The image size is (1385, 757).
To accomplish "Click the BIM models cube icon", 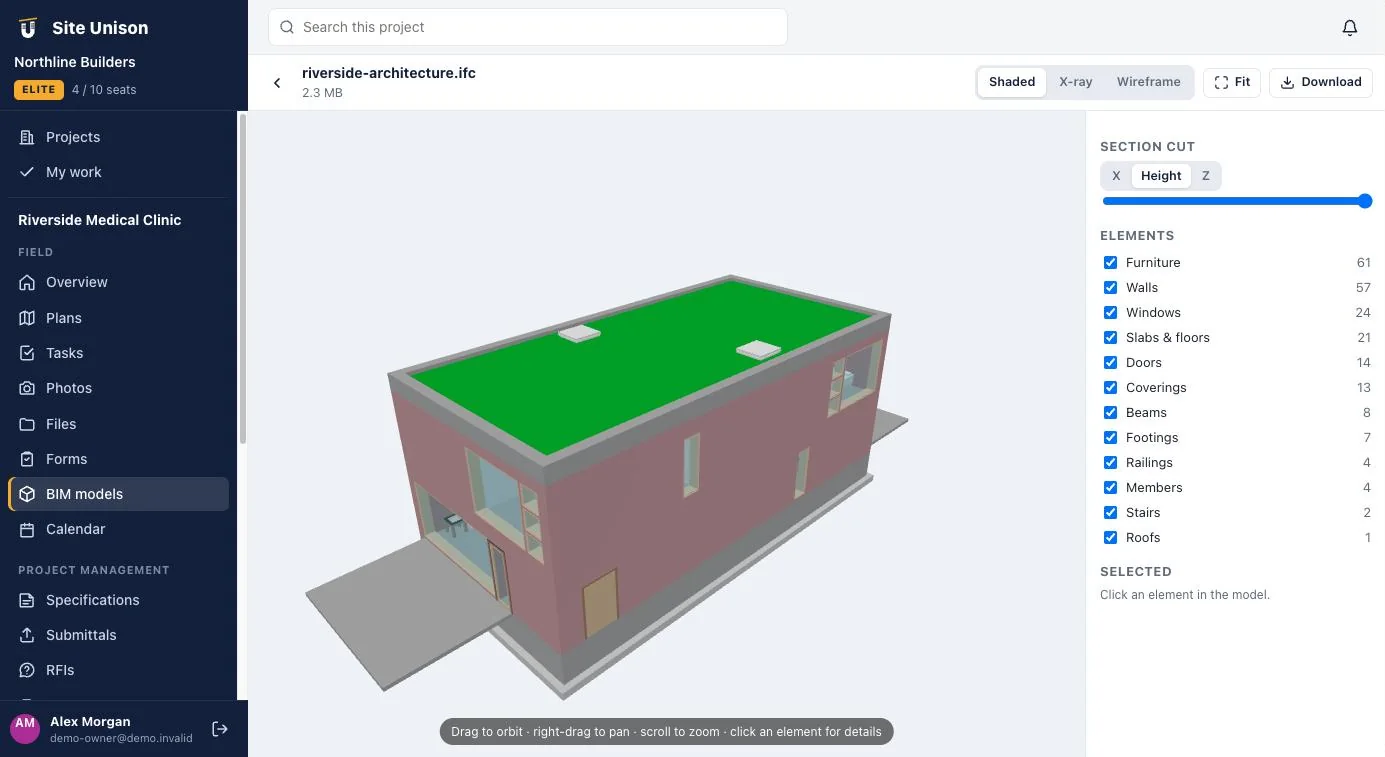I will click(x=27, y=494).
